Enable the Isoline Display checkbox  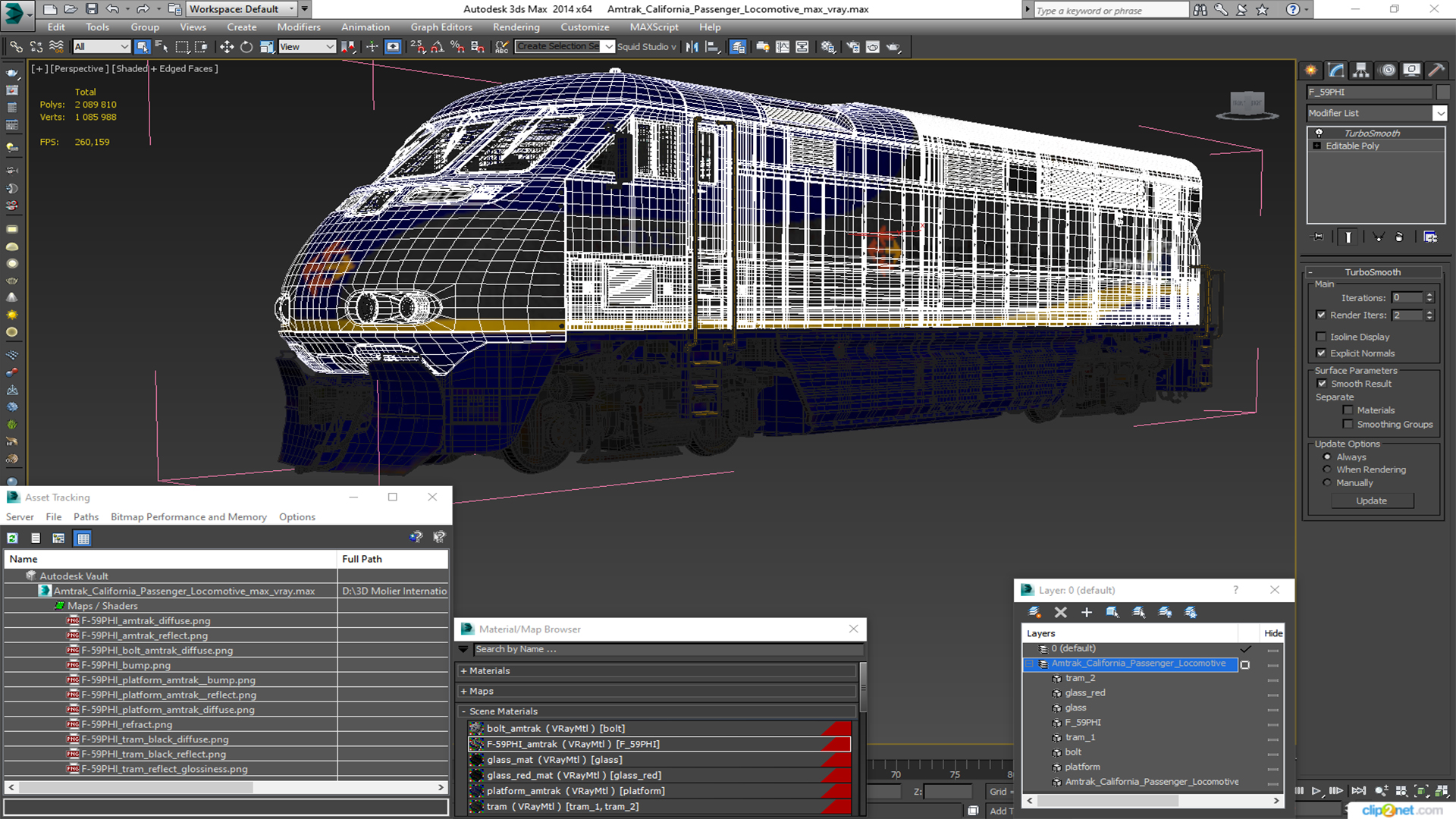[x=1321, y=337]
